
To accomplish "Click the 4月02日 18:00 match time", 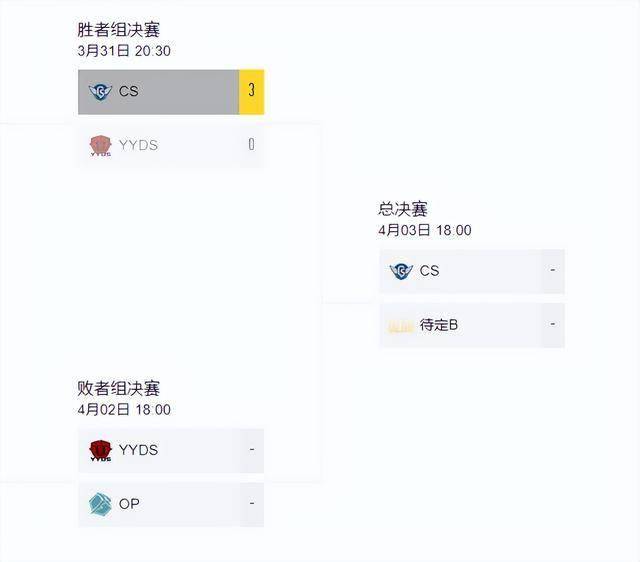I will 124,409.
